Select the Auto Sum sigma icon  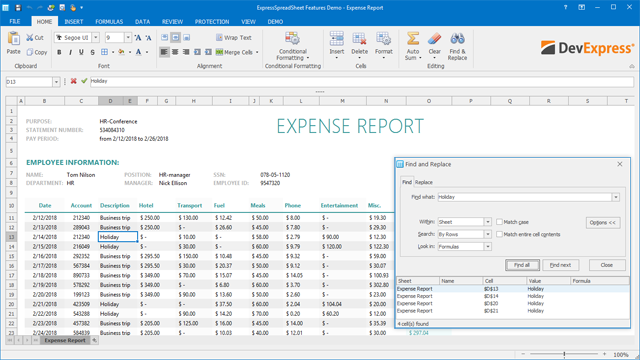[413, 39]
